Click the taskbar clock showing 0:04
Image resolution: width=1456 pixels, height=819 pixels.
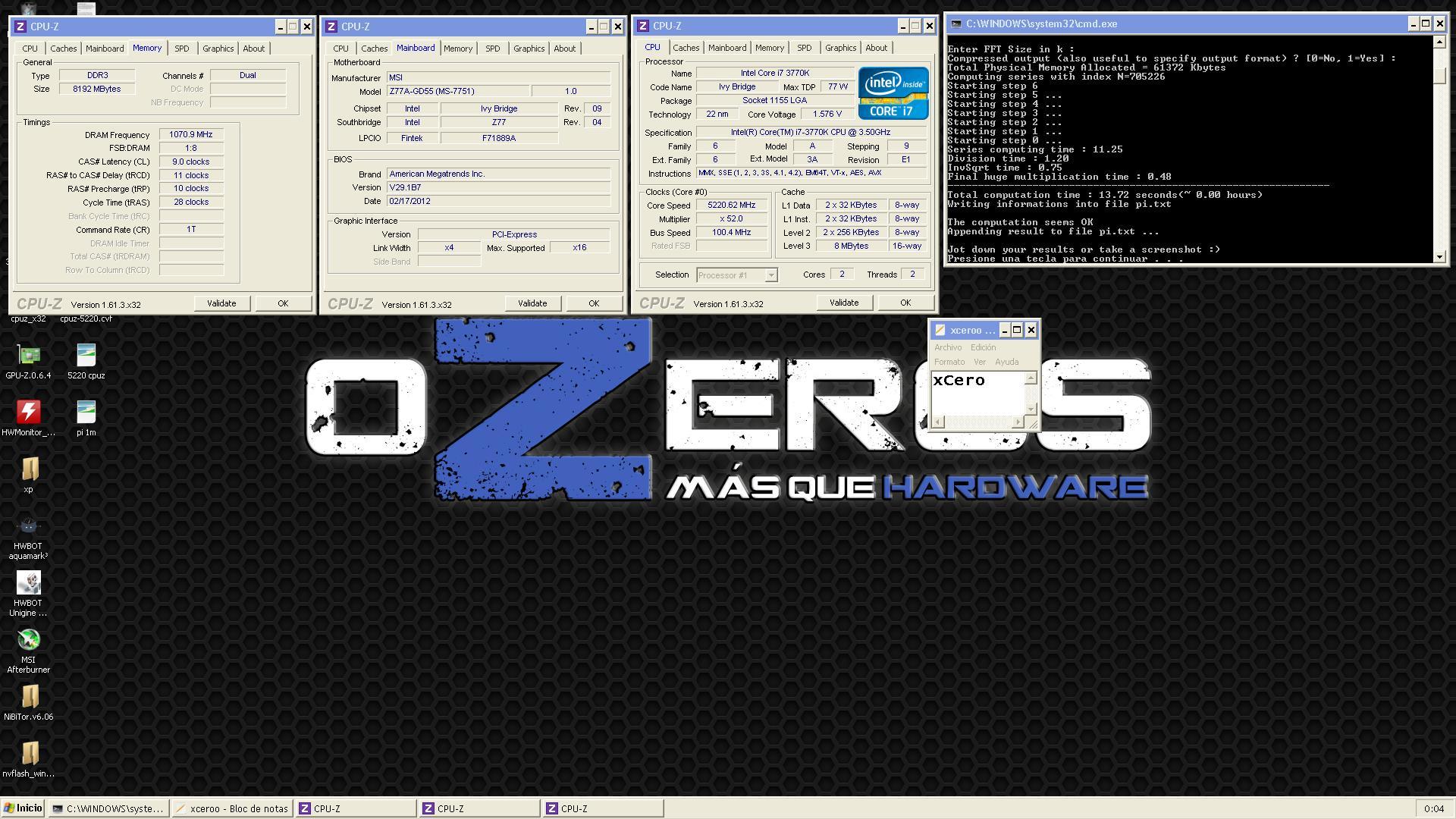pyautogui.click(x=1434, y=809)
